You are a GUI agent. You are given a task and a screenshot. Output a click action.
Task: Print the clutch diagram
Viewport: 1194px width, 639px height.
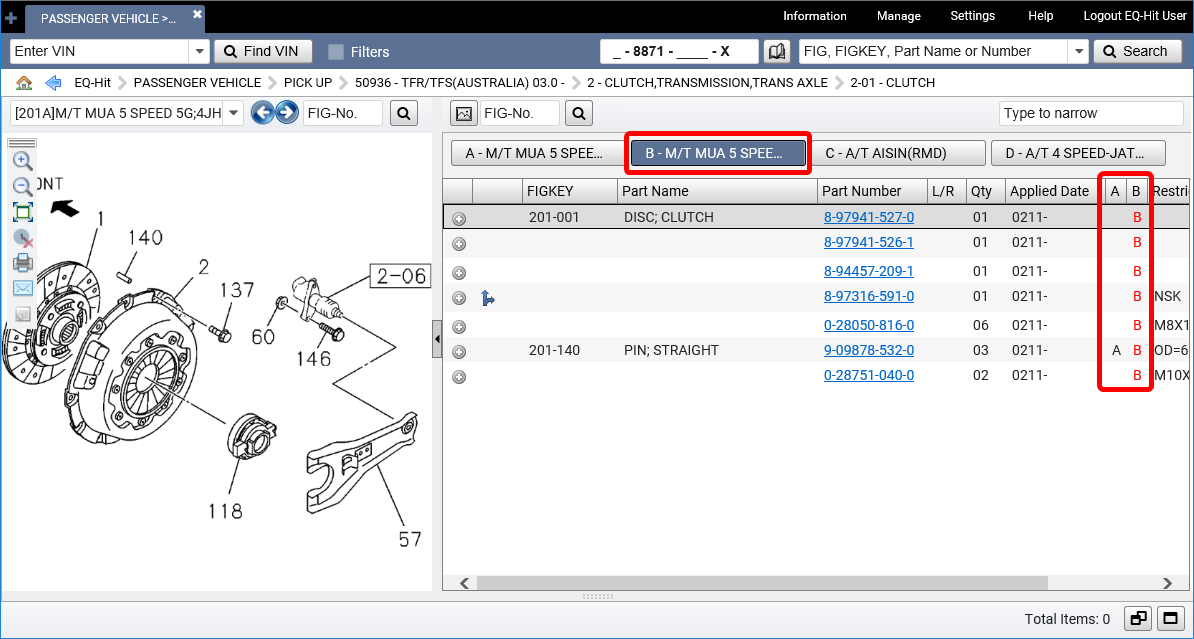pos(23,264)
